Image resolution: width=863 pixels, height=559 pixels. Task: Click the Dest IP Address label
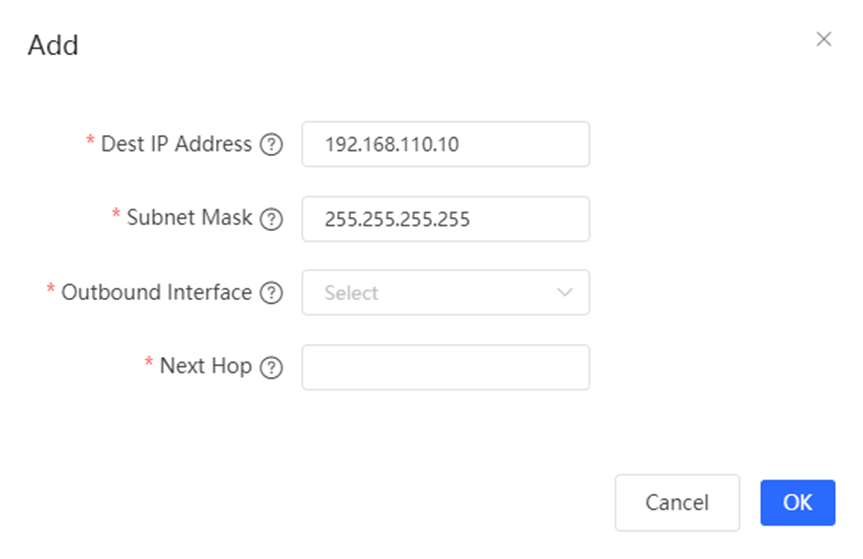176,144
